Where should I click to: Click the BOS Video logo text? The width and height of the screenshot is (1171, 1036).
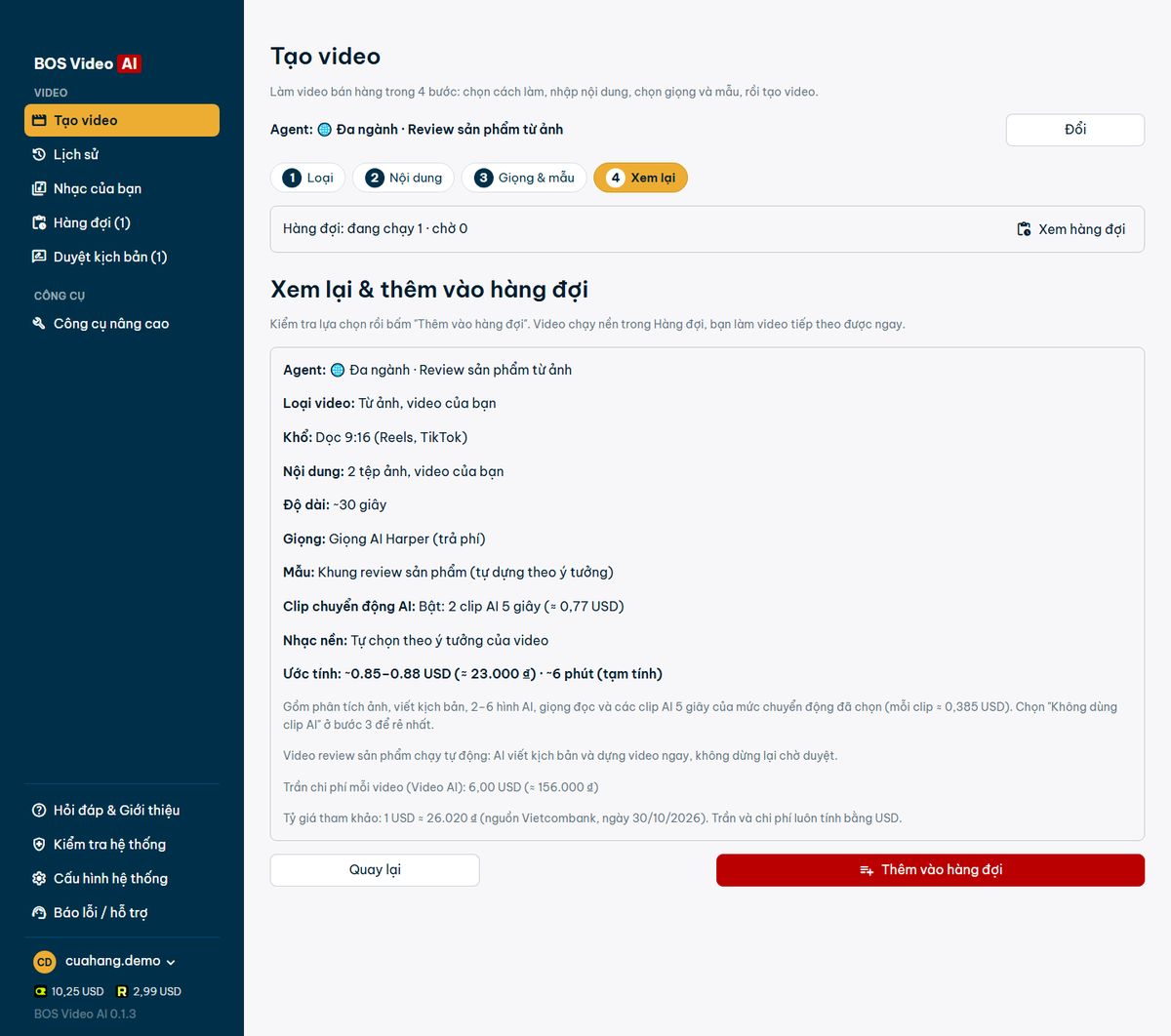coord(73,63)
